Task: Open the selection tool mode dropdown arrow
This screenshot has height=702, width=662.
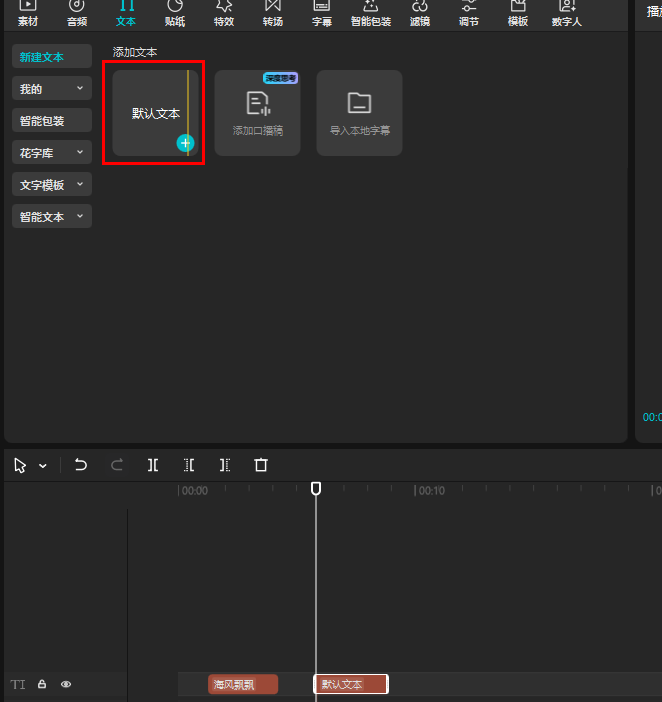Action: (43, 466)
